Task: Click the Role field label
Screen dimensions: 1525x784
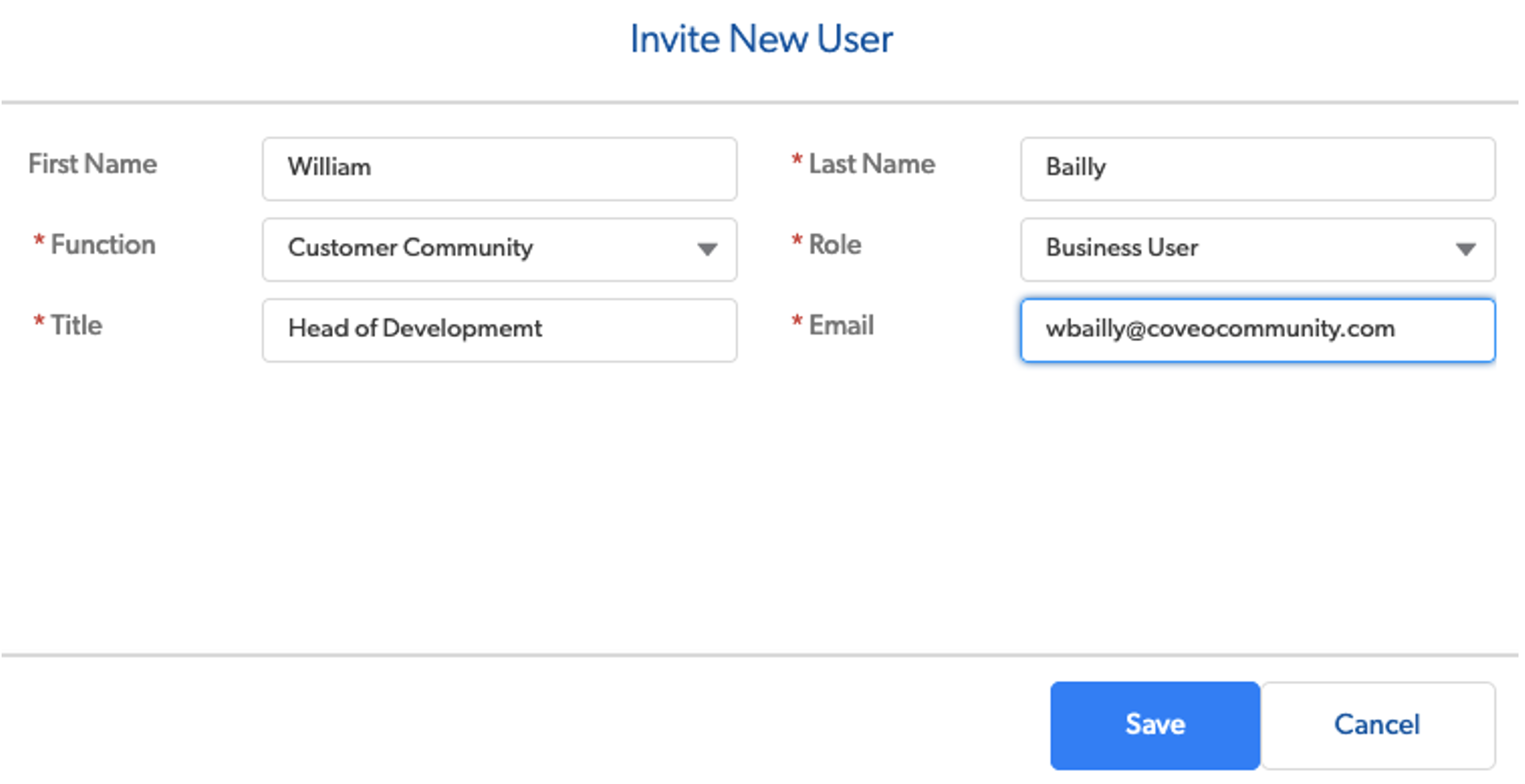Action: (834, 245)
